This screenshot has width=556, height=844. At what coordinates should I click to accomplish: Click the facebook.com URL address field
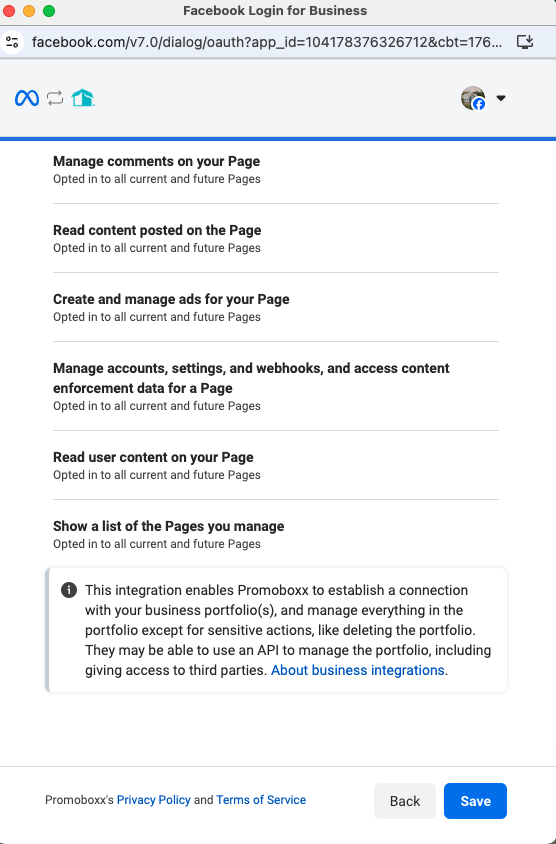pyautogui.click(x=267, y=42)
